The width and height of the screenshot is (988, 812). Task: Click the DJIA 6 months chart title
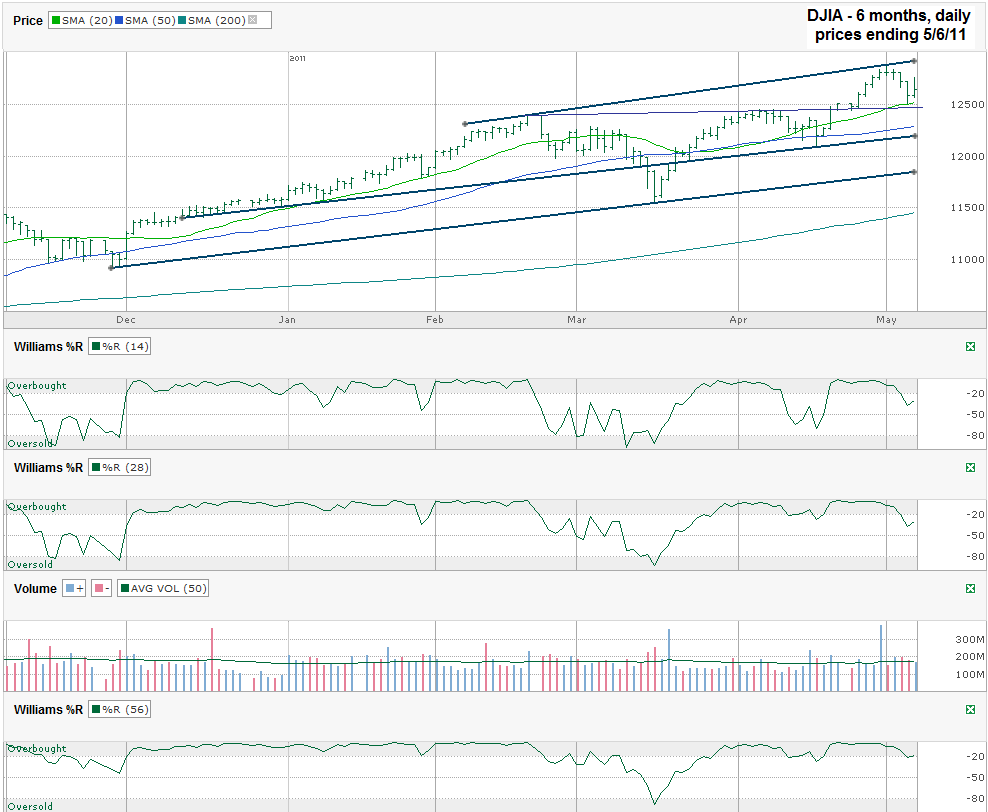coord(890,25)
